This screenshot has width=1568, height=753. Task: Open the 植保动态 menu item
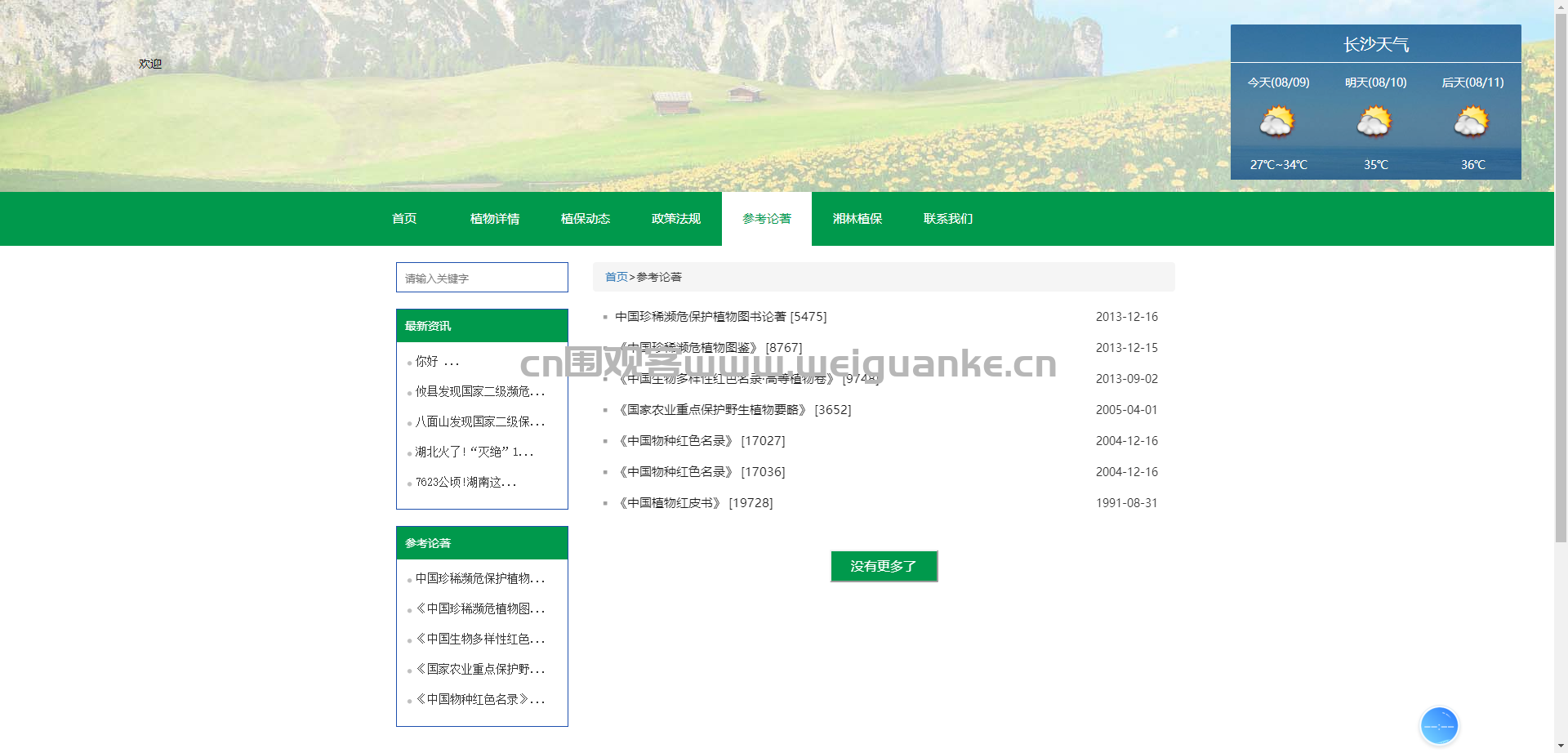click(586, 219)
